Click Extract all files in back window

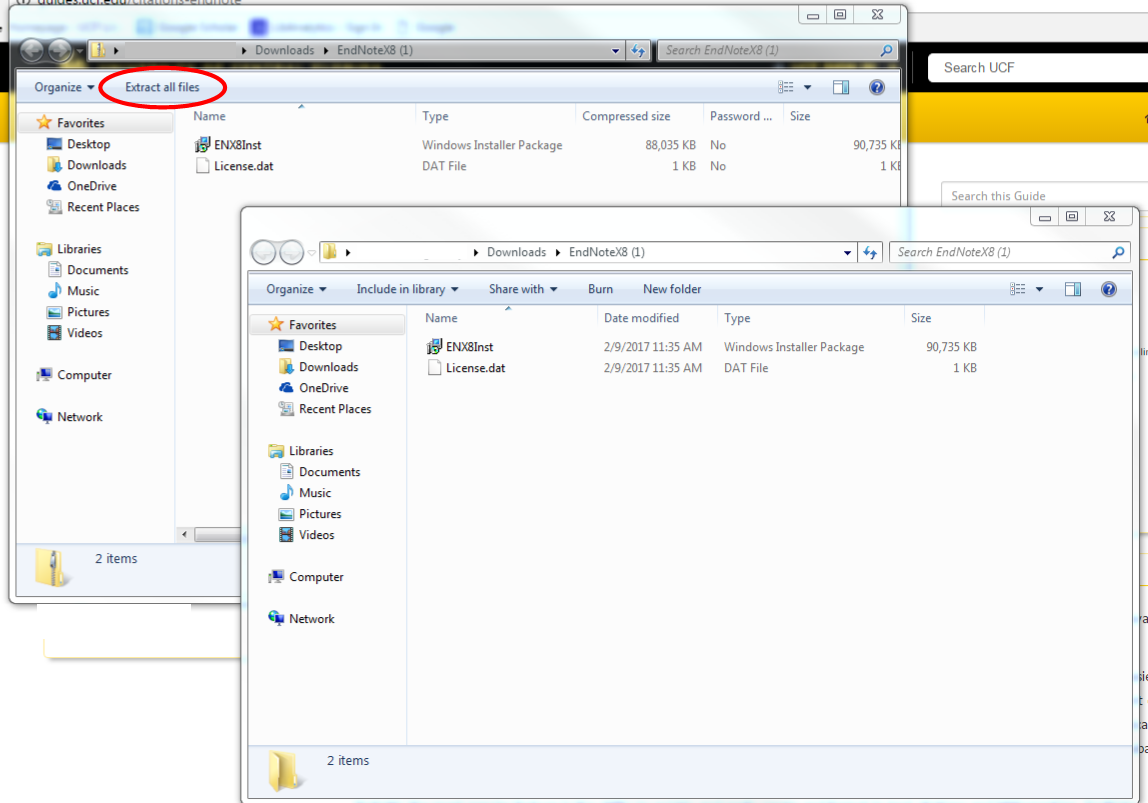[162, 87]
